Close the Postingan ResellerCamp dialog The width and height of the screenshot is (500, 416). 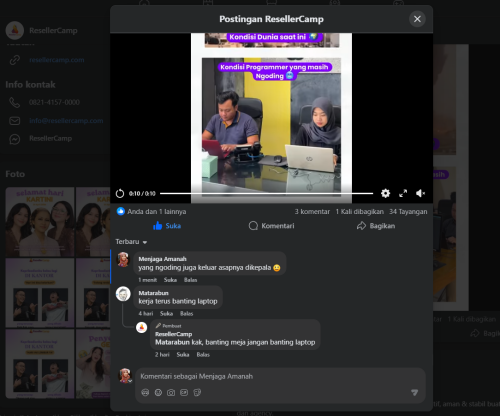pos(417,19)
